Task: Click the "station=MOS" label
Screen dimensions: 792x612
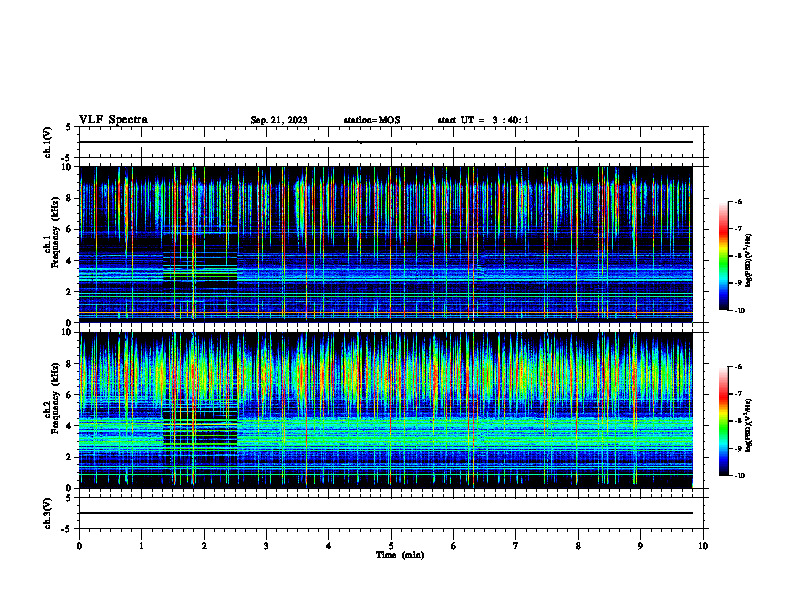Action: pyautogui.click(x=372, y=120)
